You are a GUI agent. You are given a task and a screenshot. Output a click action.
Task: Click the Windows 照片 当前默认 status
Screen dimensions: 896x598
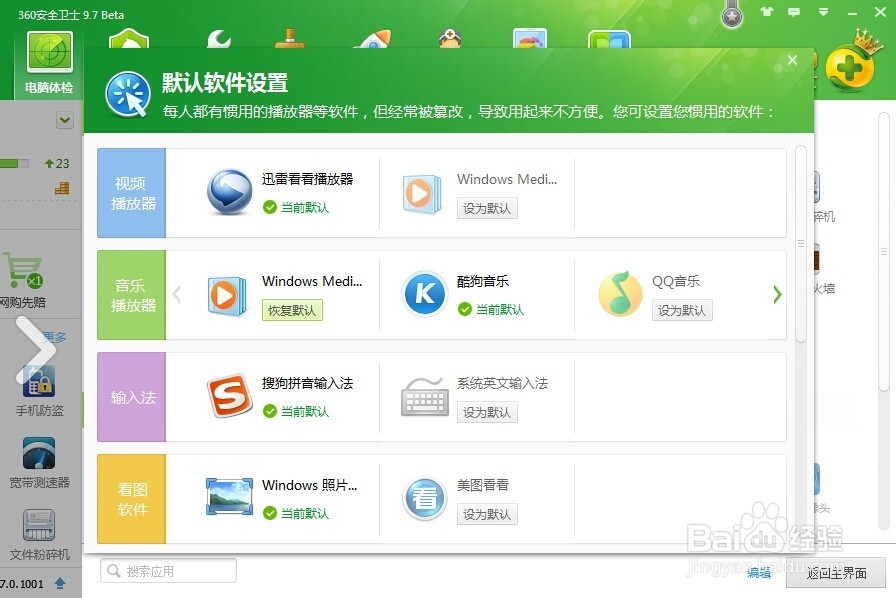click(x=296, y=513)
